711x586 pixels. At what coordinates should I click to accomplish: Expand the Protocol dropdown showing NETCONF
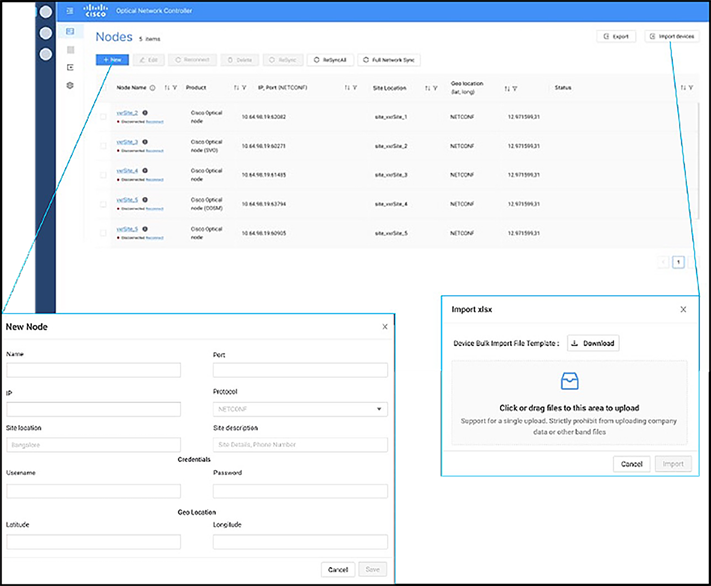(x=300, y=409)
